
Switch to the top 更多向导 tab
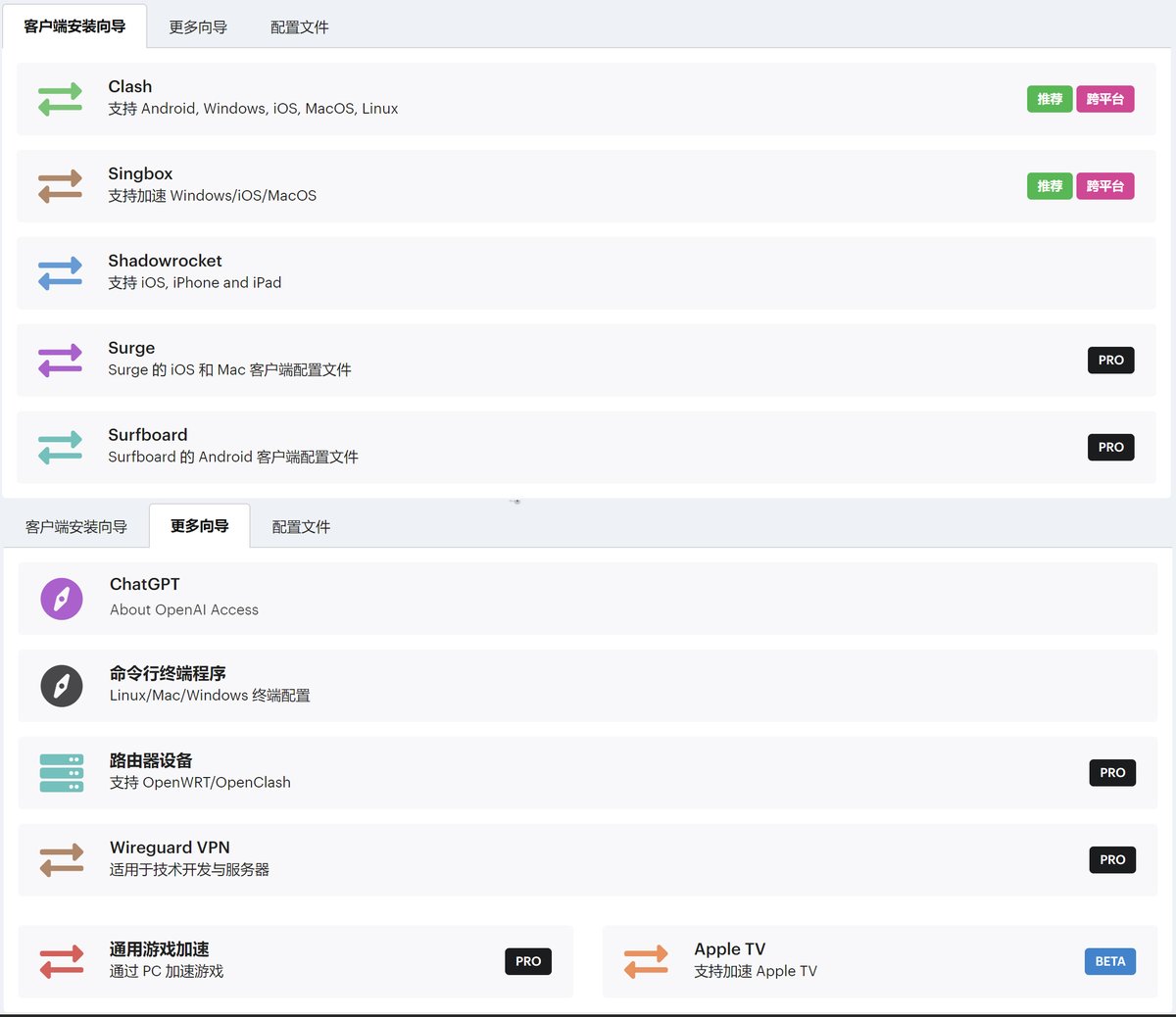coord(198,26)
